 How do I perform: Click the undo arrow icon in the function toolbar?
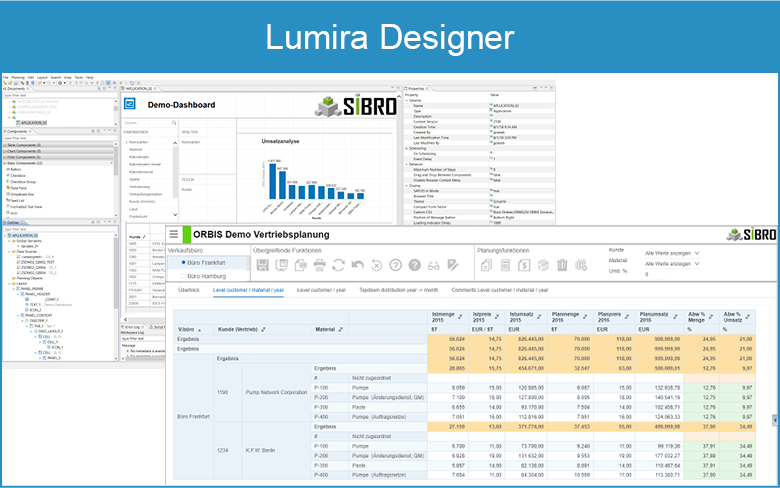pos(357,265)
